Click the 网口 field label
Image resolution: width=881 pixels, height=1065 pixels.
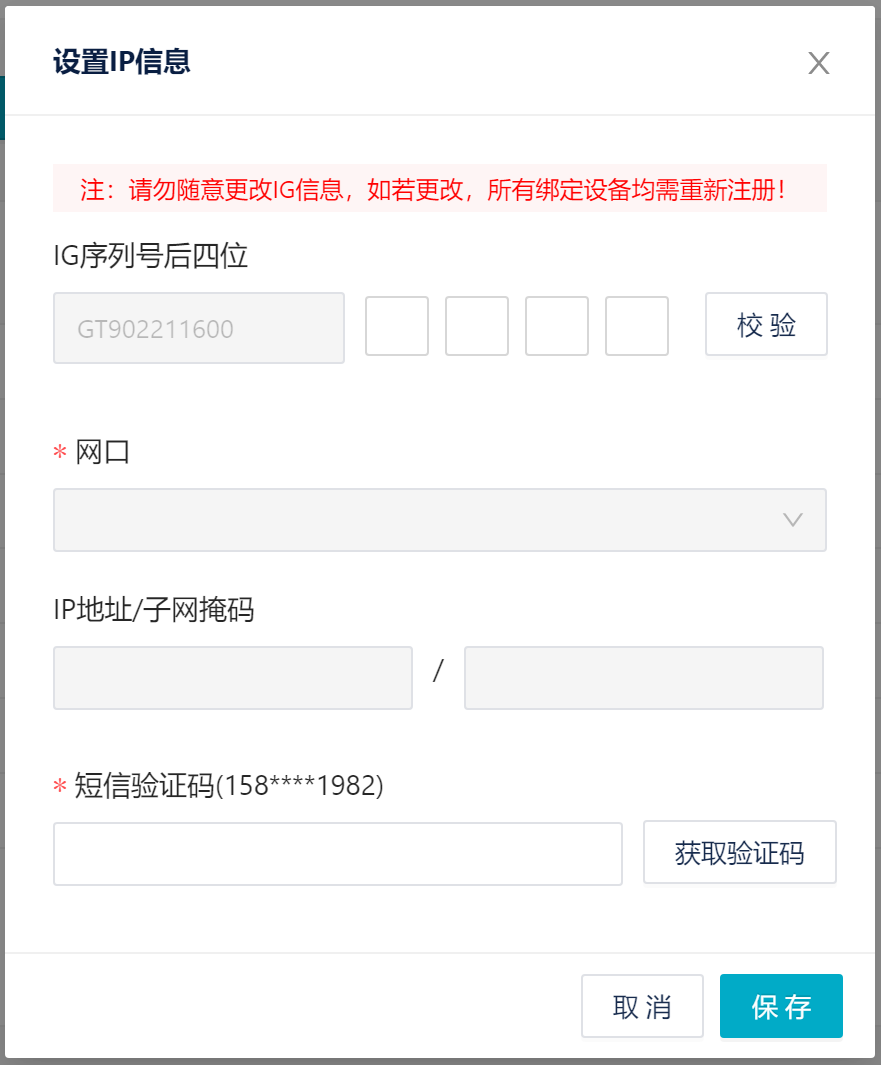click(103, 453)
